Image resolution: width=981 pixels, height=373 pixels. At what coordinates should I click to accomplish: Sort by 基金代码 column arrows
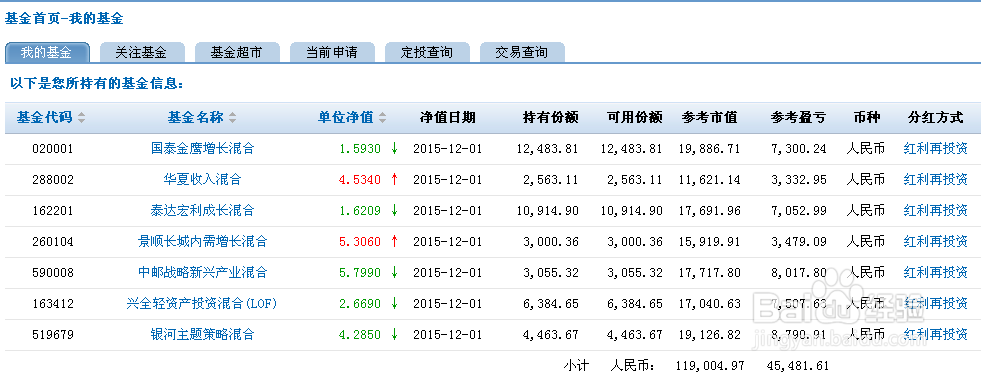point(81,118)
